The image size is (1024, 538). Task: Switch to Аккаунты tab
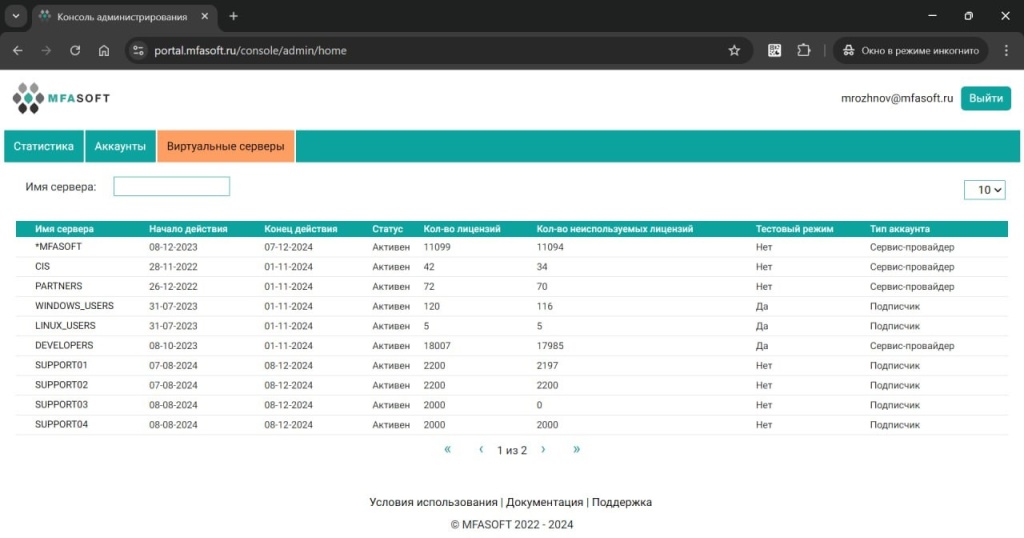[x=120, y=146]
